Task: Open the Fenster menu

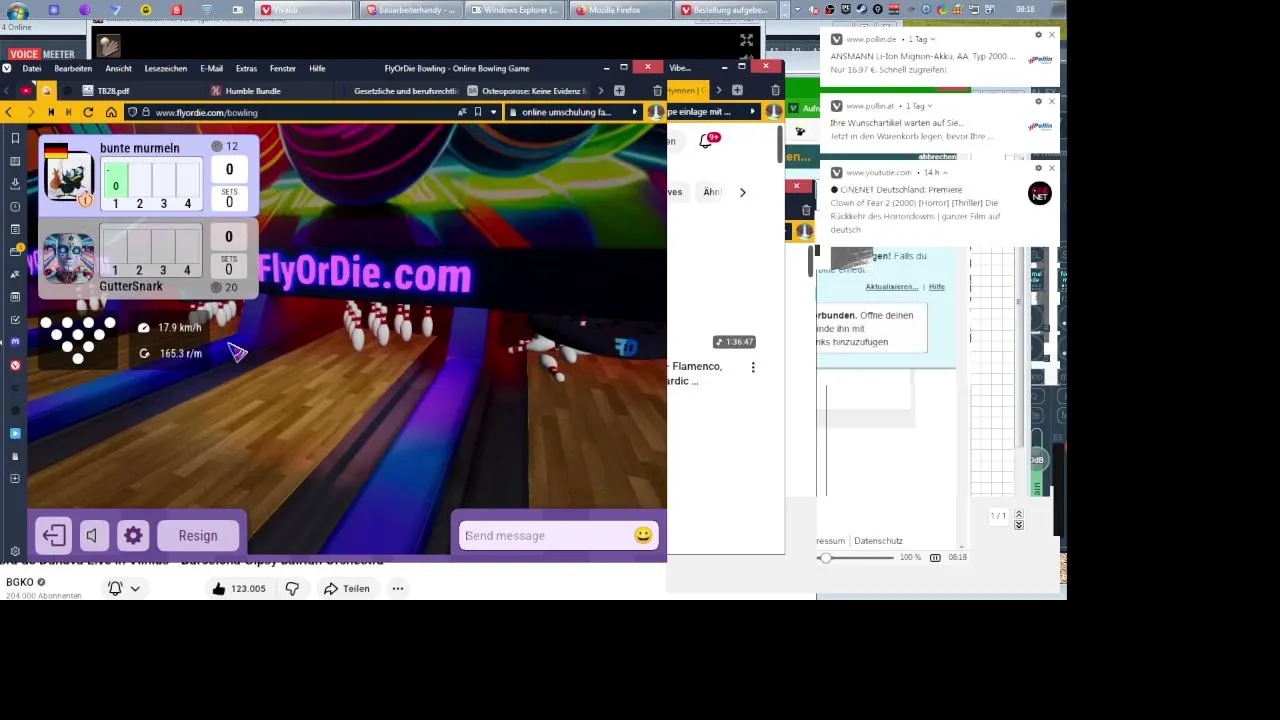Action: click(x=282, y=68)
